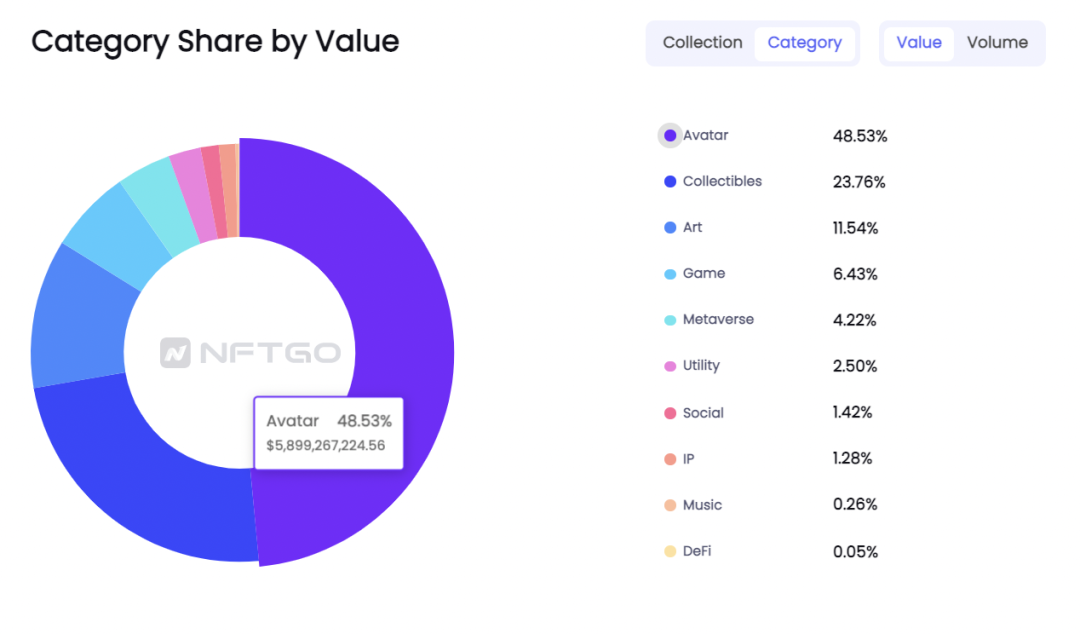Image resolution: width=1080 pixels, height=634 pixels.
Task: Select the Category tab
Action: pyautogui.click(x=804, y=43)
